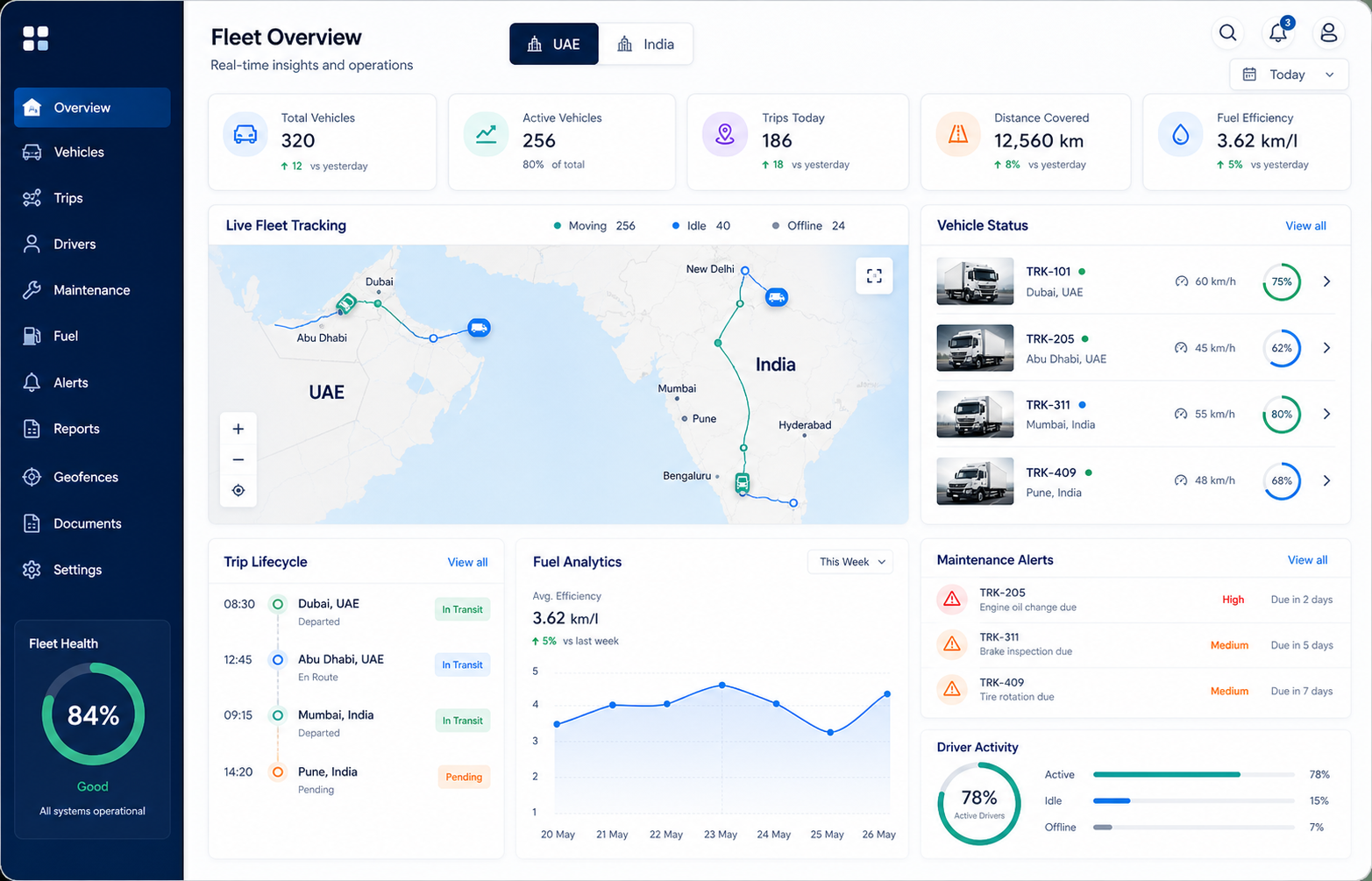Image resolution: width=1372 pixels, height=881 pixels.
Task: Click the app logo grid icon
Action: (x=36, y=38)
